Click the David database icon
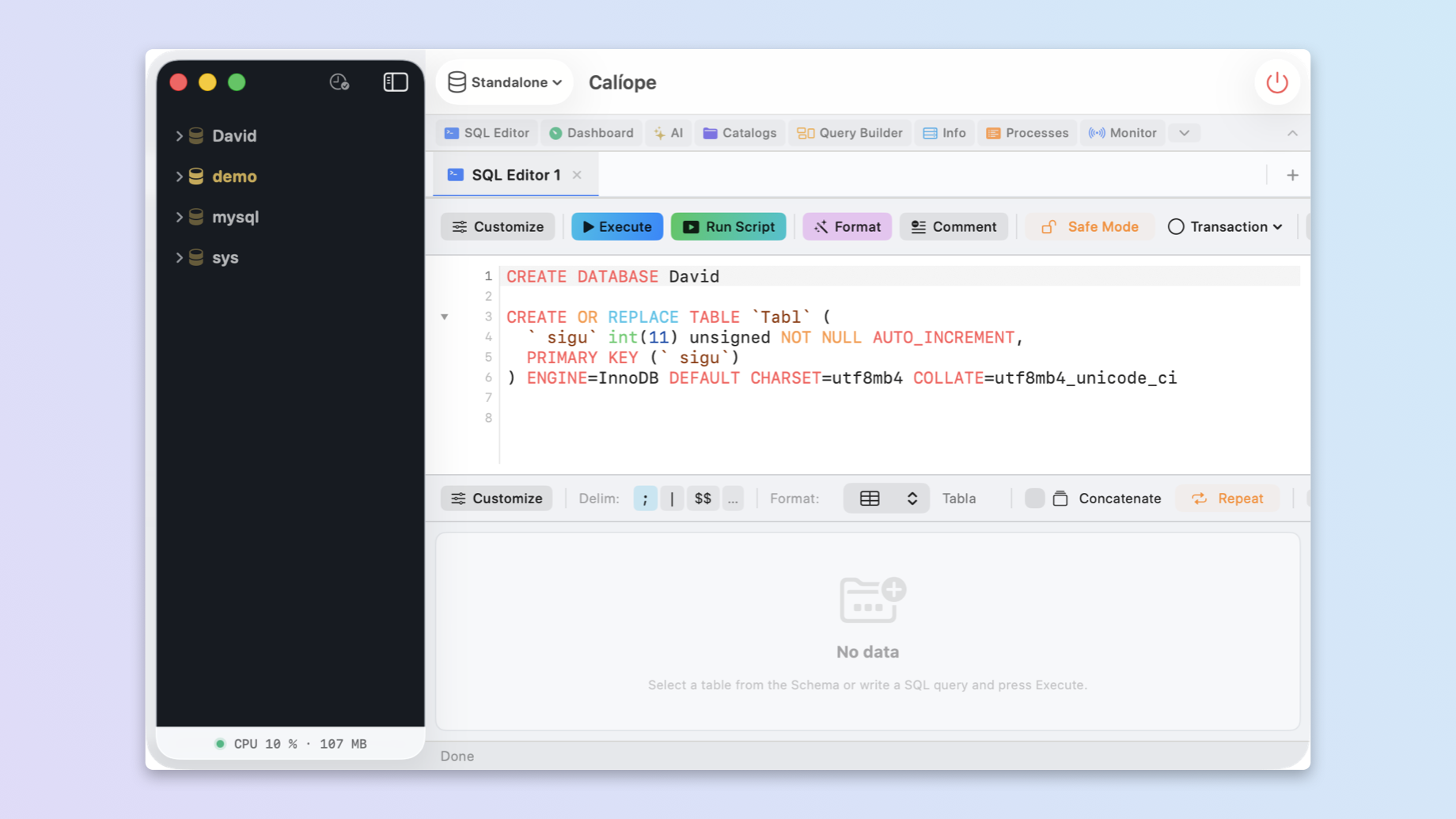 (196, 135)
